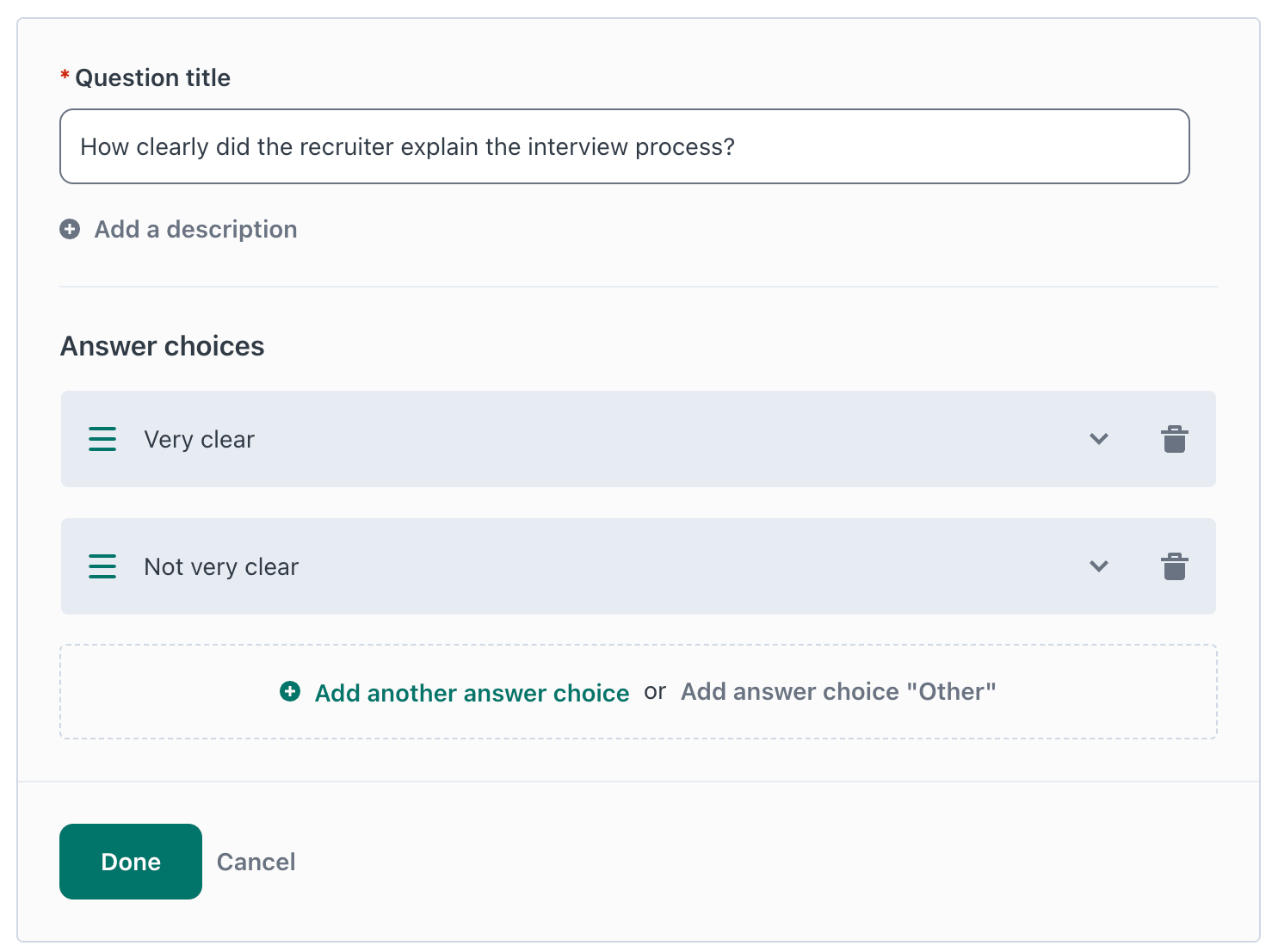Select the Not very clear answer text

[x=221, y=567]
